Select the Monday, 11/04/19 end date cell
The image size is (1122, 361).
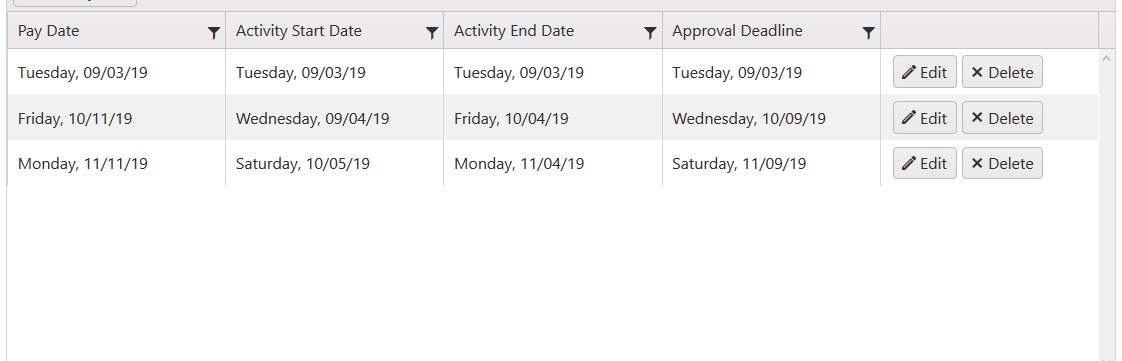[552, 164]
